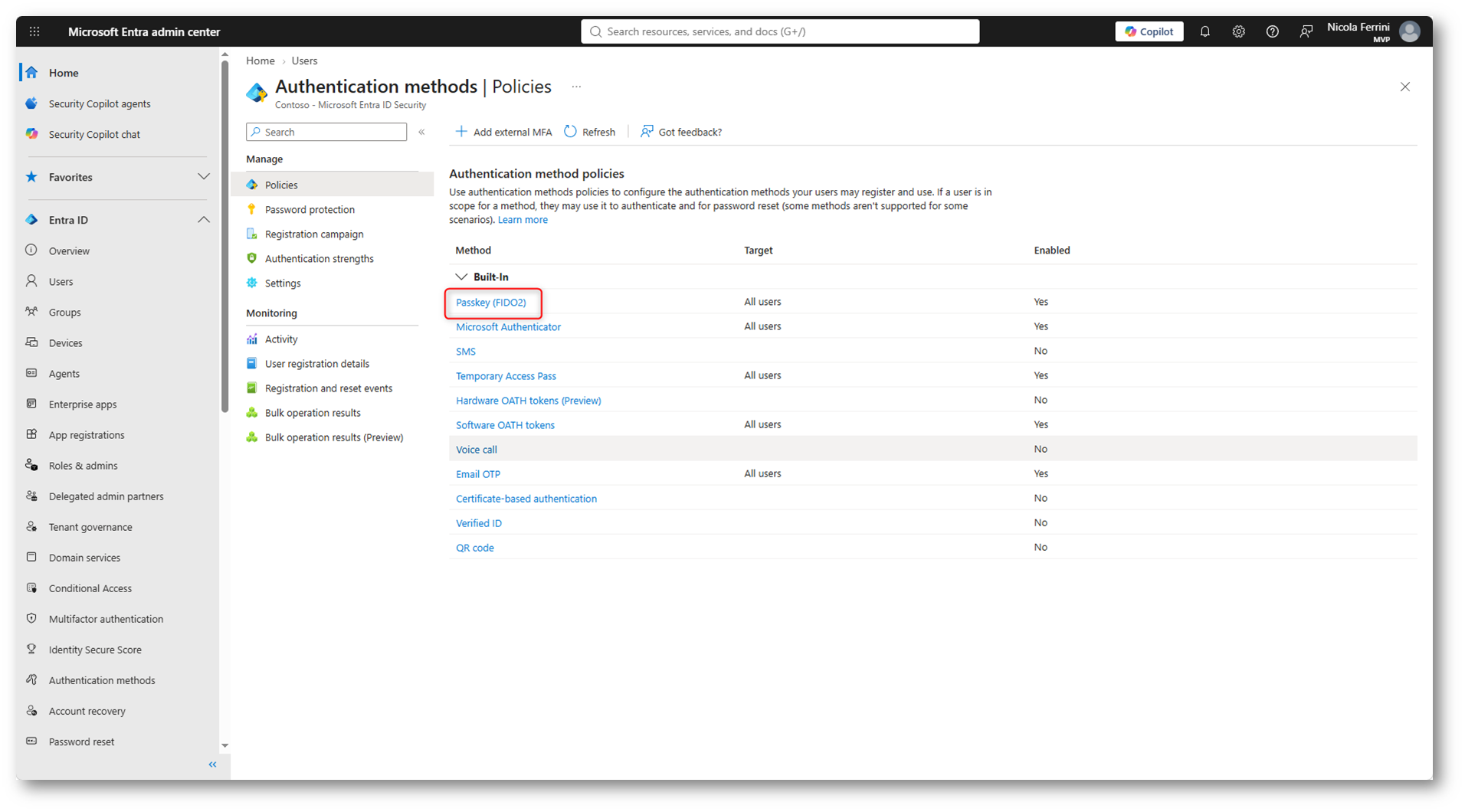The image size is (1465, 812).
Task: Open the SMS method
Action: pos(466,352)
